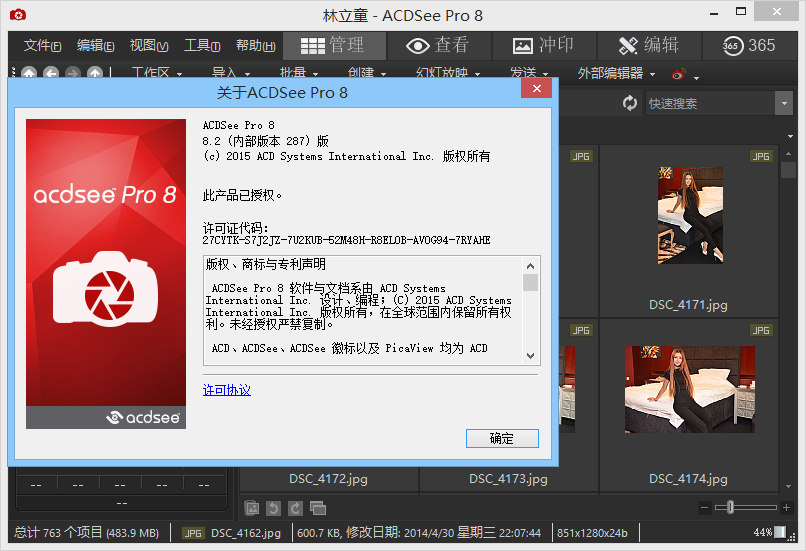Screen dimensions: 806x551
Task: Click the 快速搜索 input field
Action: click(x=710, y=103)
